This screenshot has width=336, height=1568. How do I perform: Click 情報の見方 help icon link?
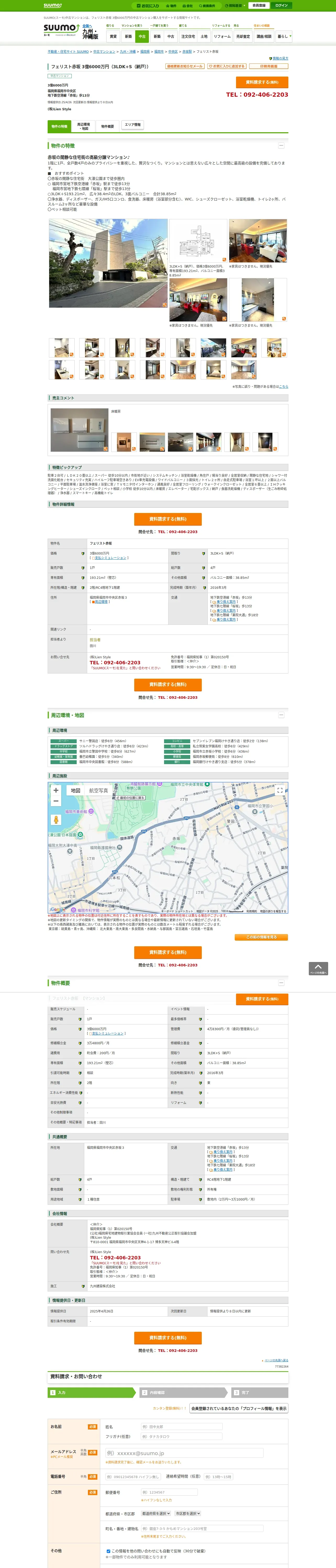[279, 59]
